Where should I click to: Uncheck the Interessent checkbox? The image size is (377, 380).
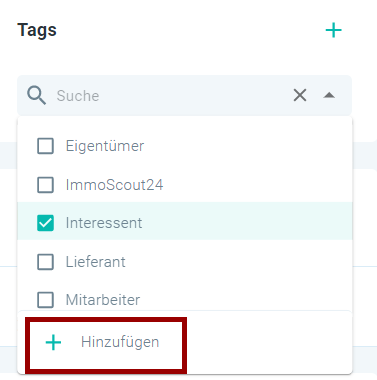(45, 223)
